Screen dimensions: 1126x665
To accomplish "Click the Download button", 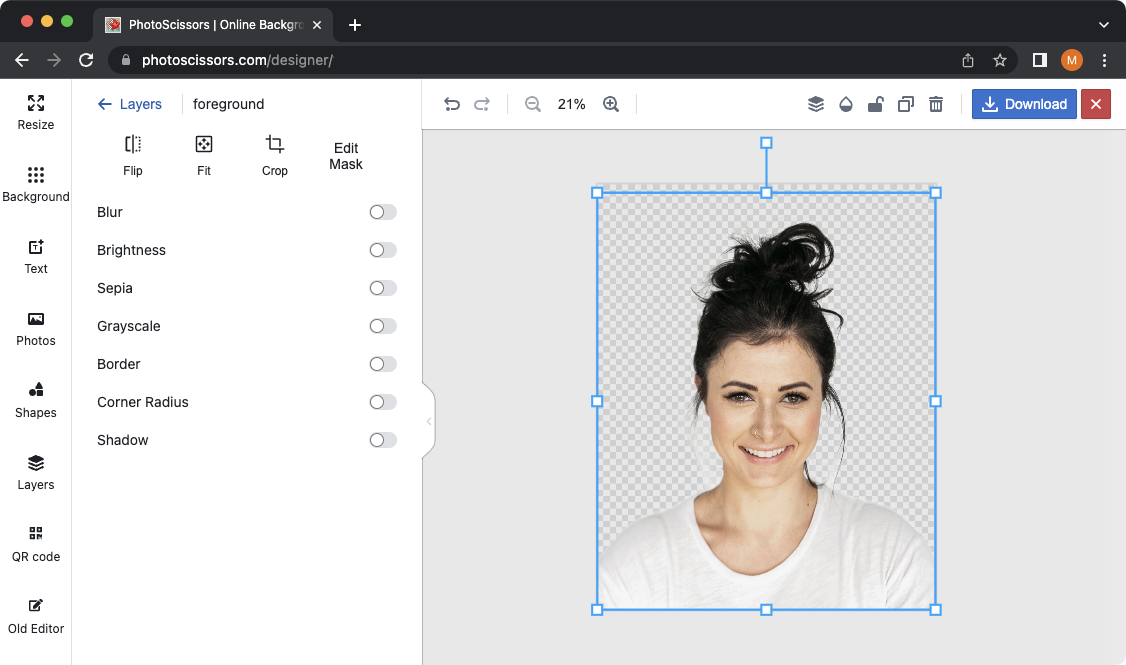I will tap(1024, 103).
